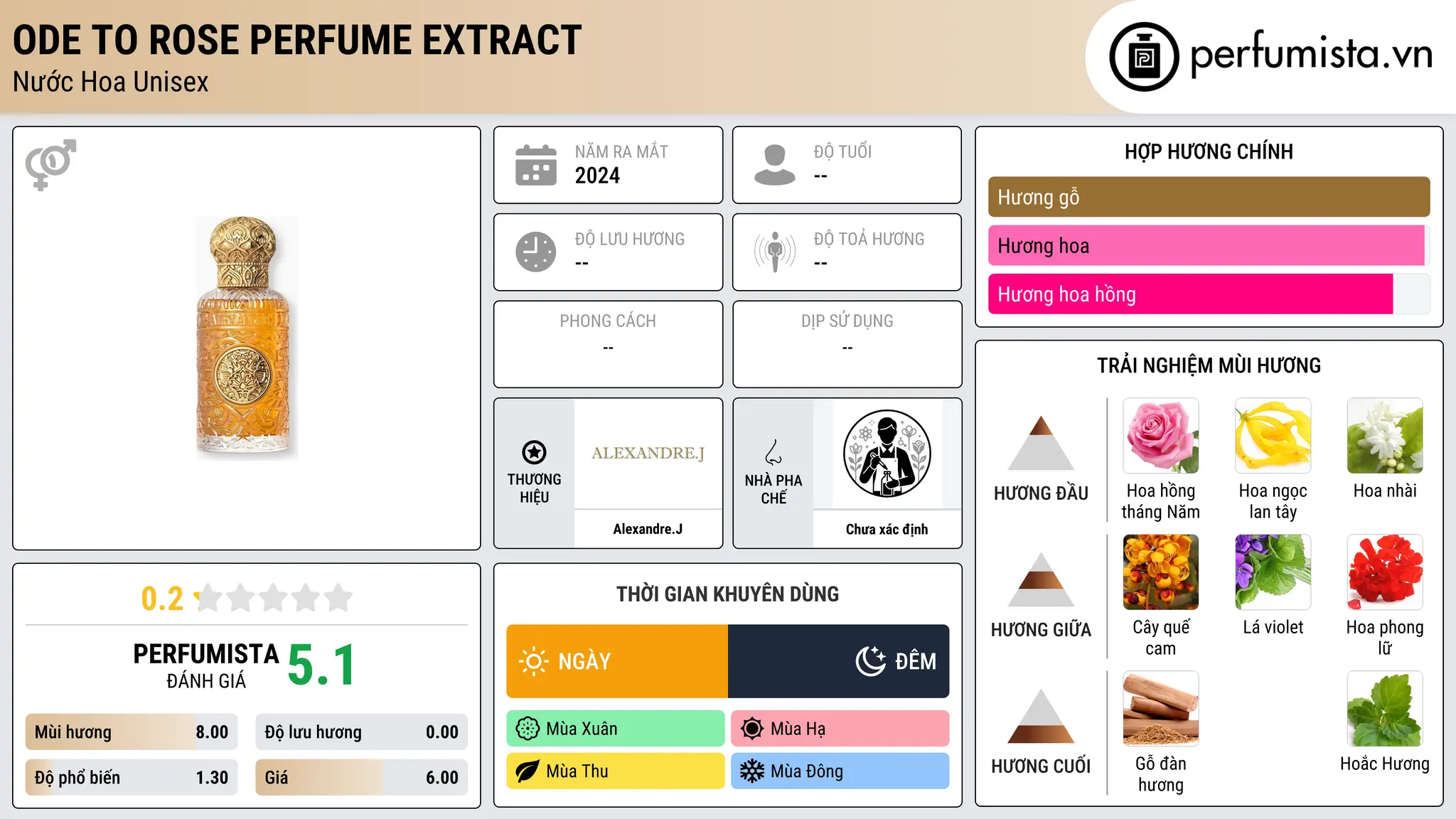Click the moon icon in the Đêm bar
1456x819 pixels.
870,661
